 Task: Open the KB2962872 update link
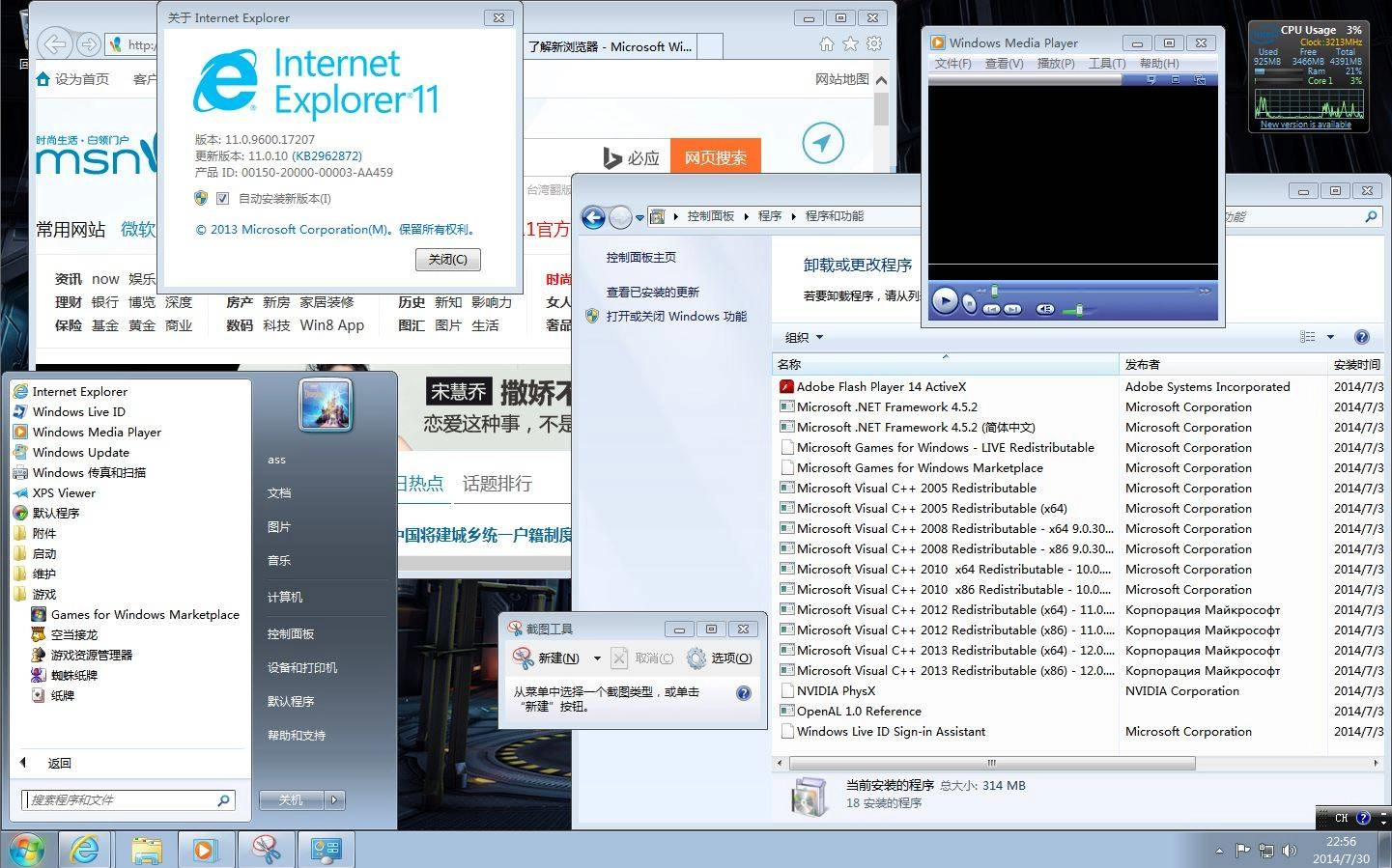[327, 155]
